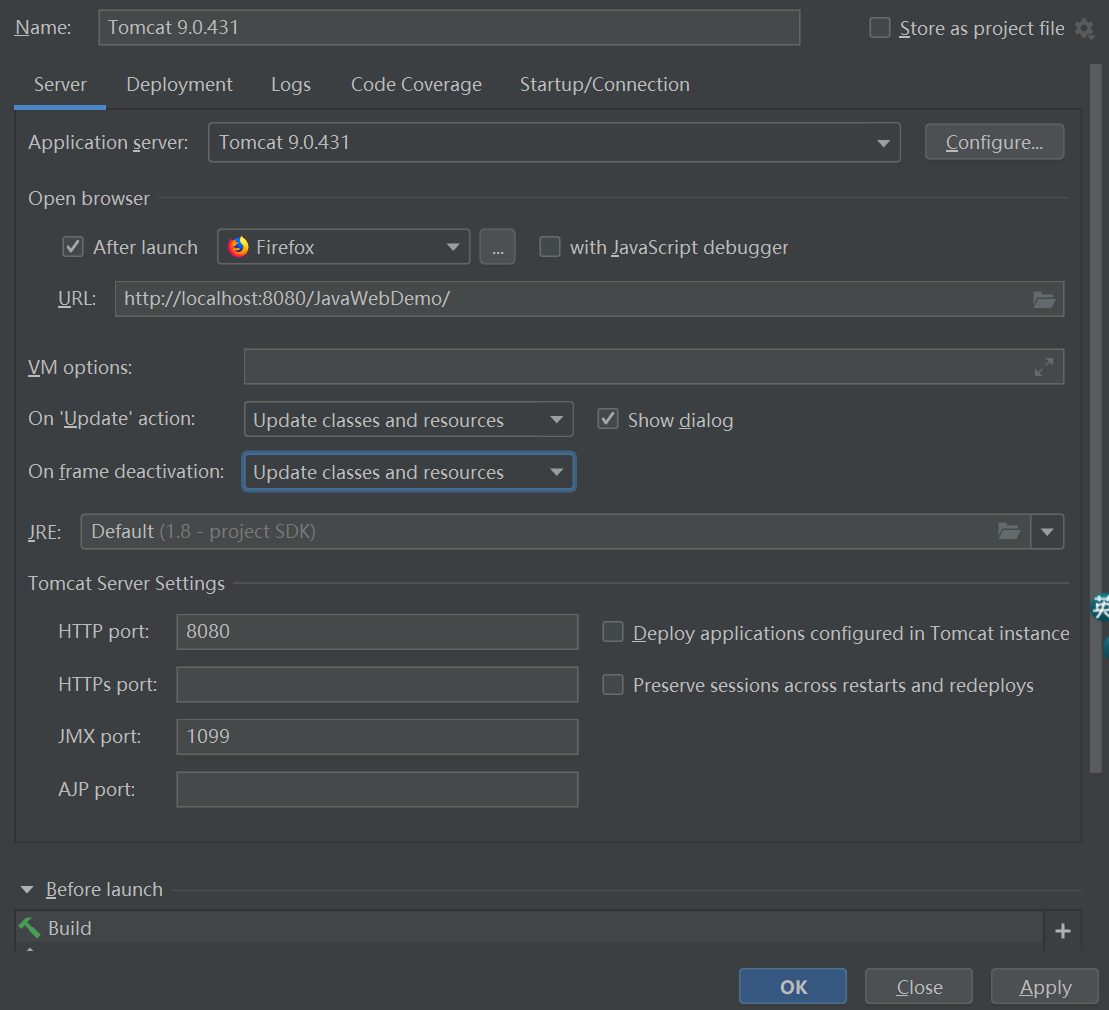This screenshot has width=1109, height=1010.
Task: Add a before-launch task with plus icon
Action: tap(1062, 931)
